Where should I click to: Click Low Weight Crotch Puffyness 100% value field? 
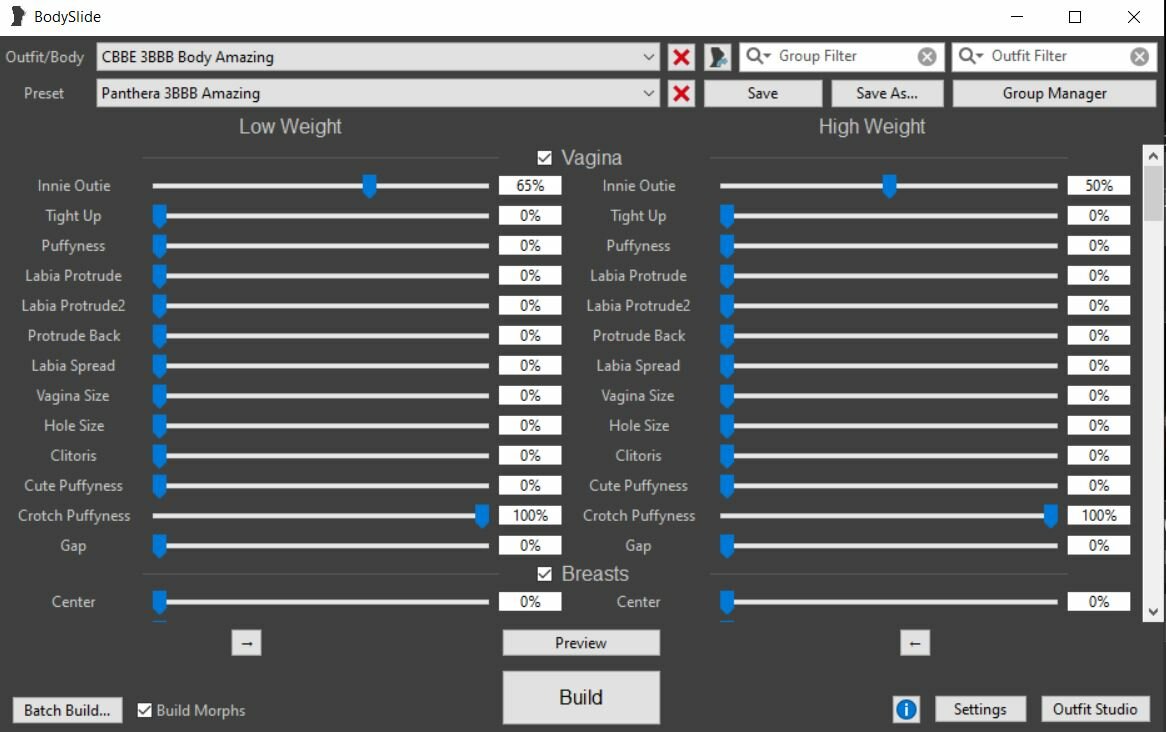tap(530, 516)
